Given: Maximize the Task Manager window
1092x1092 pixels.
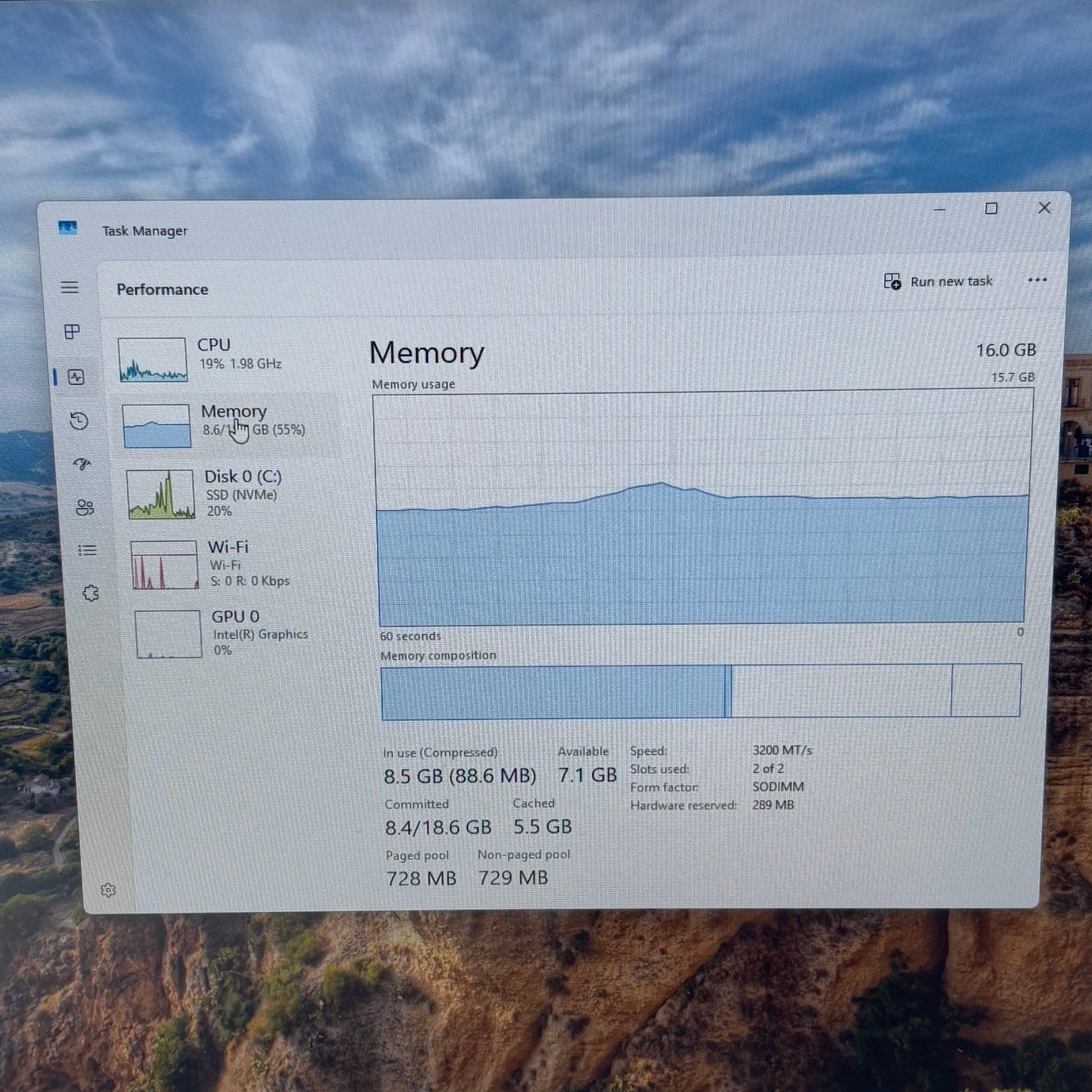Looking at the screenshot, I should (992, 209).
